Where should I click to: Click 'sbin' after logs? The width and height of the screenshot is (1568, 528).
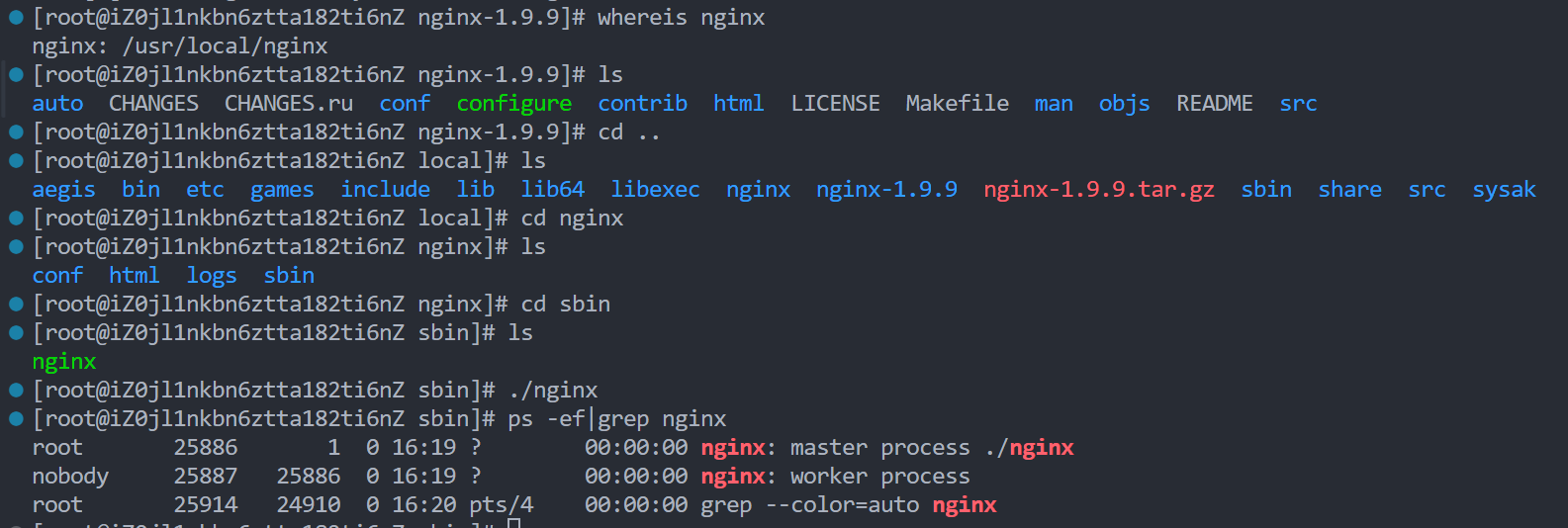pos(289,276)
